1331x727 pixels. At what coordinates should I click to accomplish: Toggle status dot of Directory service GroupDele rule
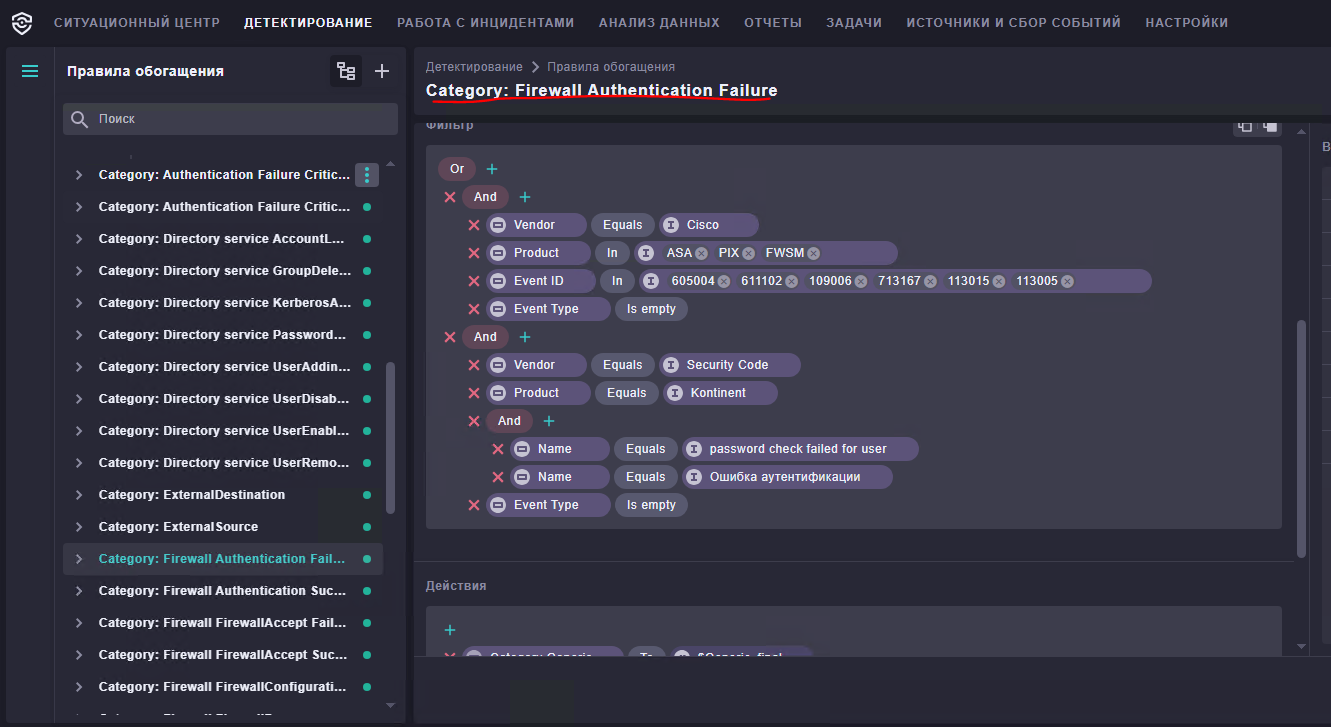(x=367, y=271)
